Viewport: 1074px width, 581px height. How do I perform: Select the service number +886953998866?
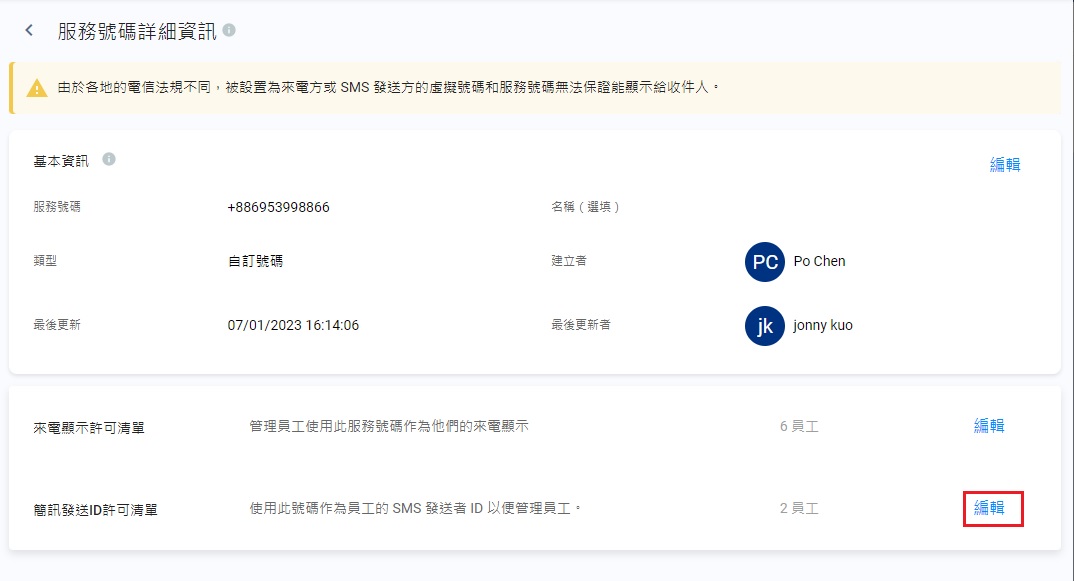point(279,208)
